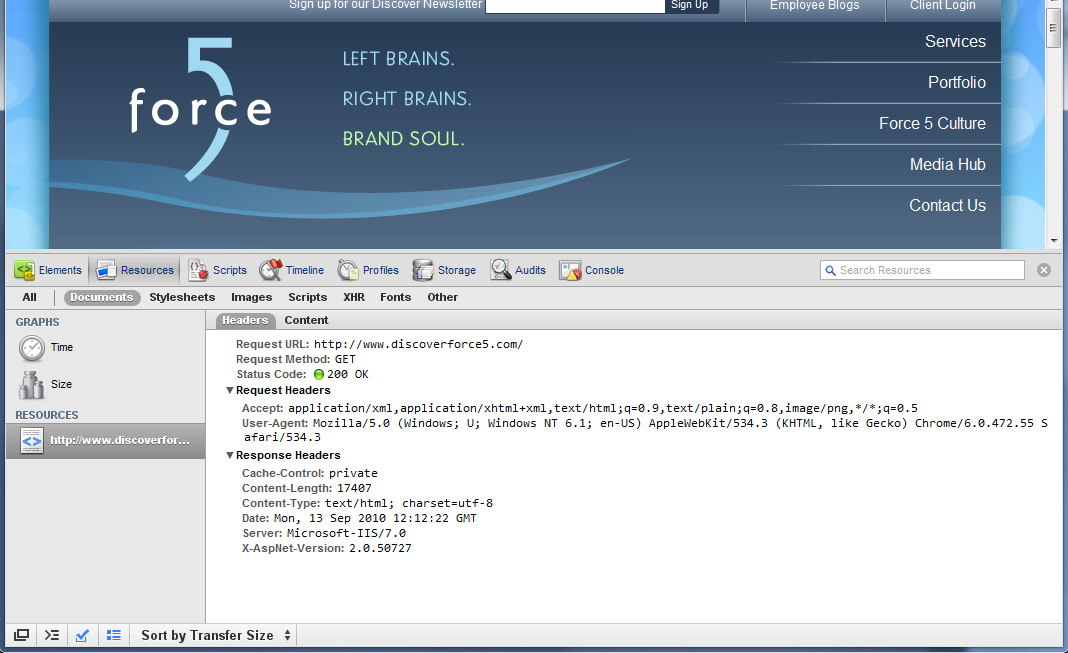The height and width of the screenshot is (653, 1068).
Task: Open Force 5 Culture page
Action: point(932,123)
